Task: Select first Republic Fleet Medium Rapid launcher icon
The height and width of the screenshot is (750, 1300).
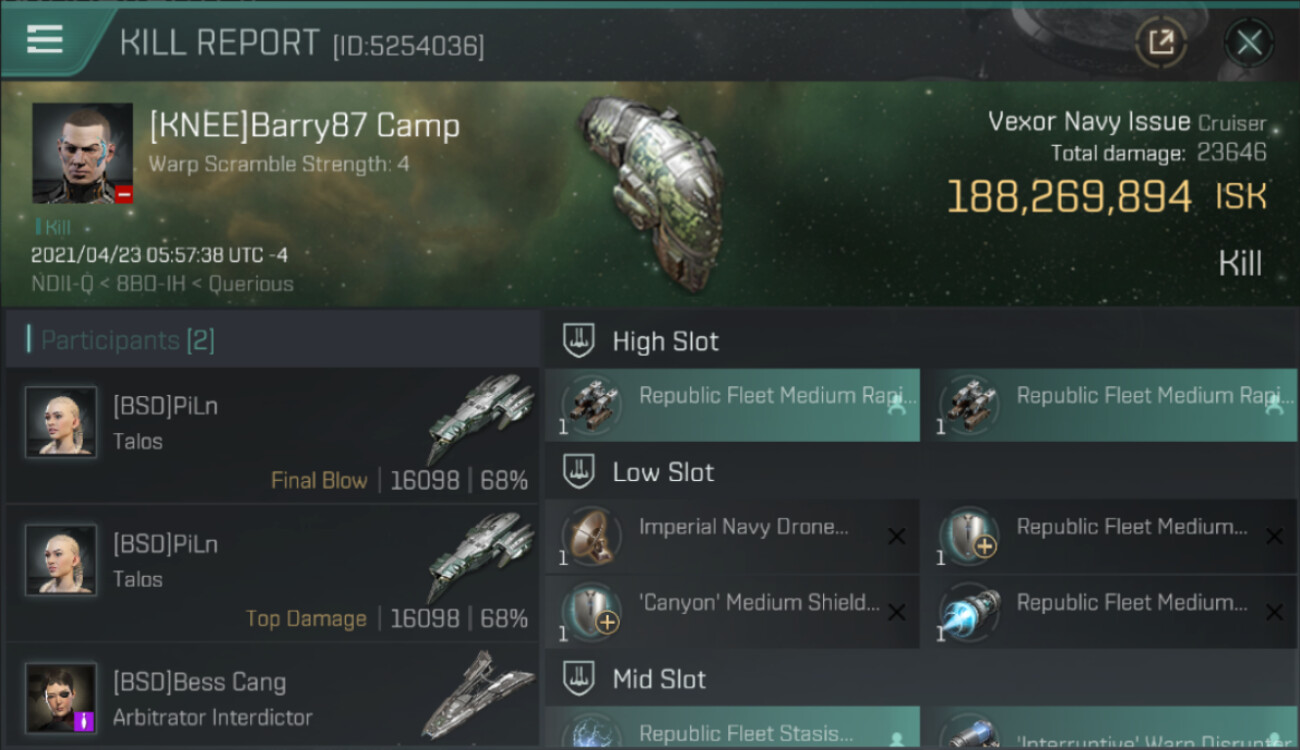Action: [588, 406]
